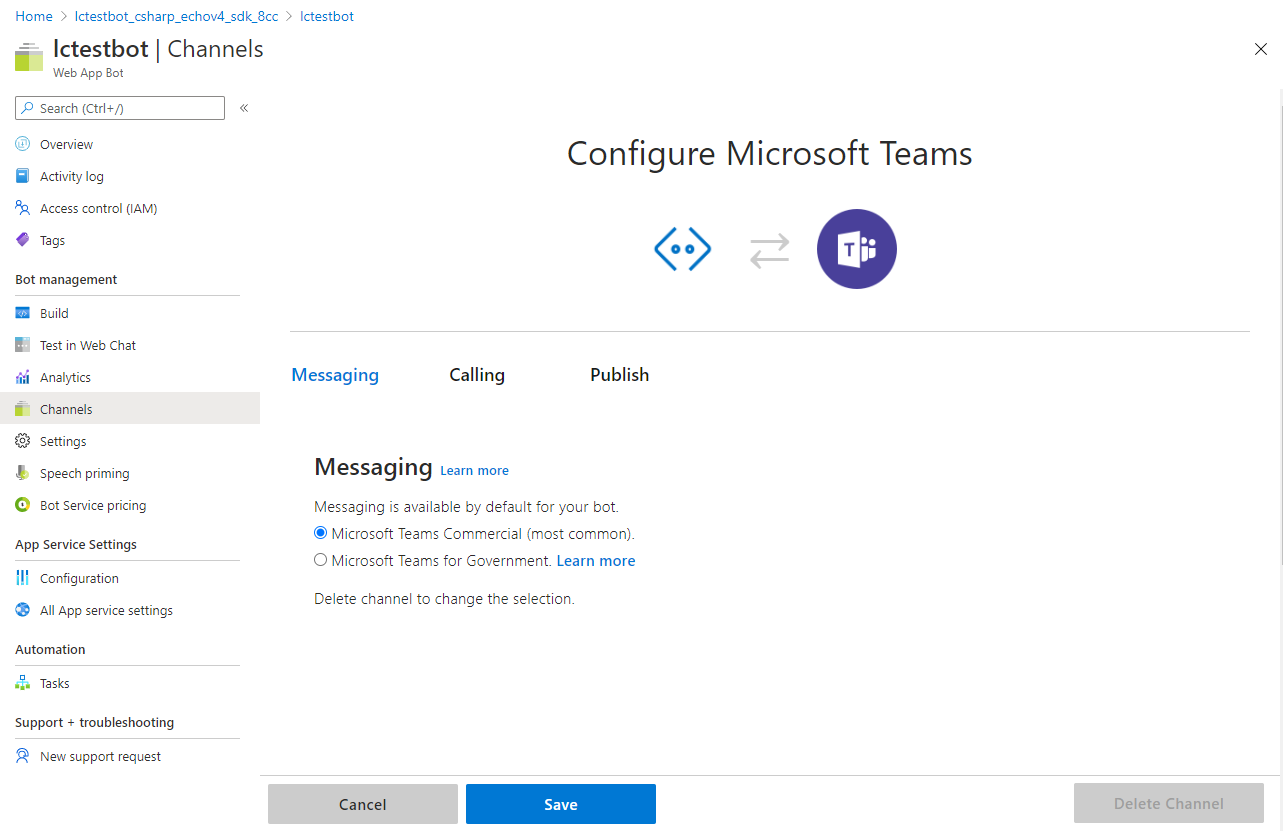
Task: Open Bot Service pricing
Action: click(x=90, y=505)
